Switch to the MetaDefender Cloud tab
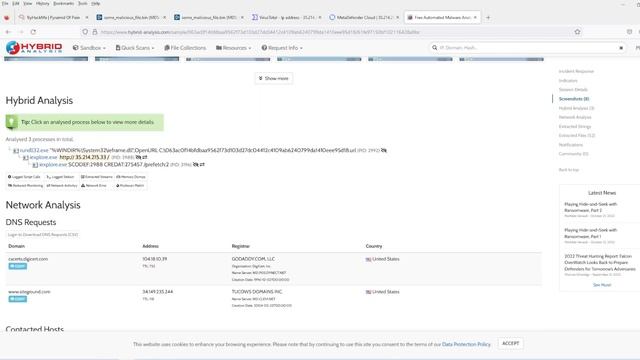This screenshot has width=640, height=360. (x=364, y=18)
